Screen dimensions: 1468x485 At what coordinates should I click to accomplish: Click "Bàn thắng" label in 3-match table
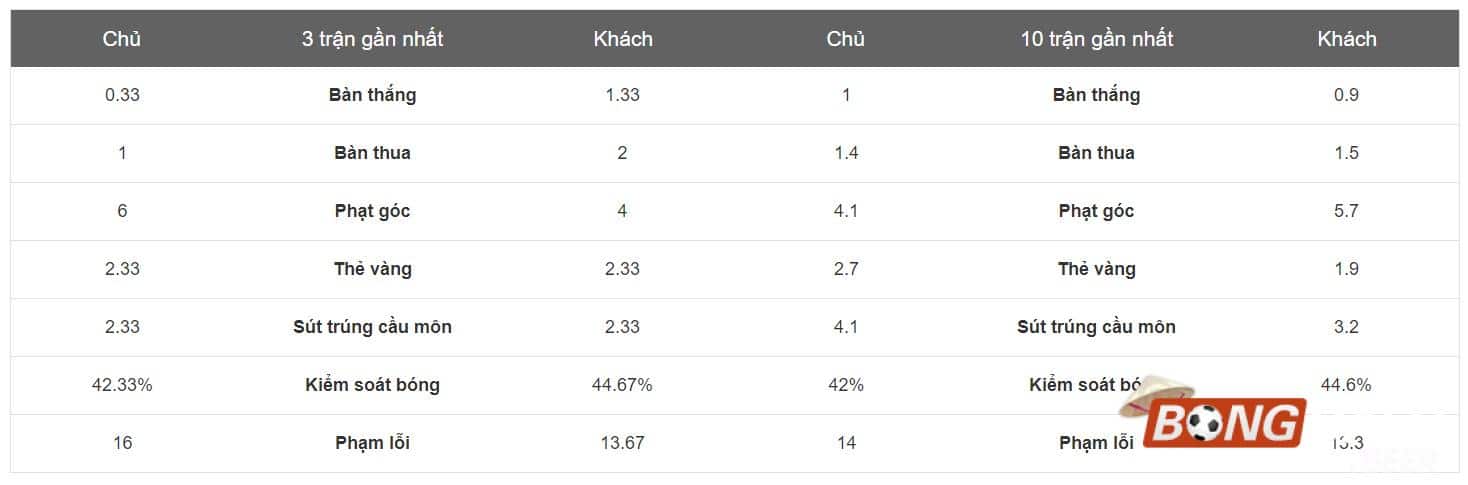coord(372,95)
